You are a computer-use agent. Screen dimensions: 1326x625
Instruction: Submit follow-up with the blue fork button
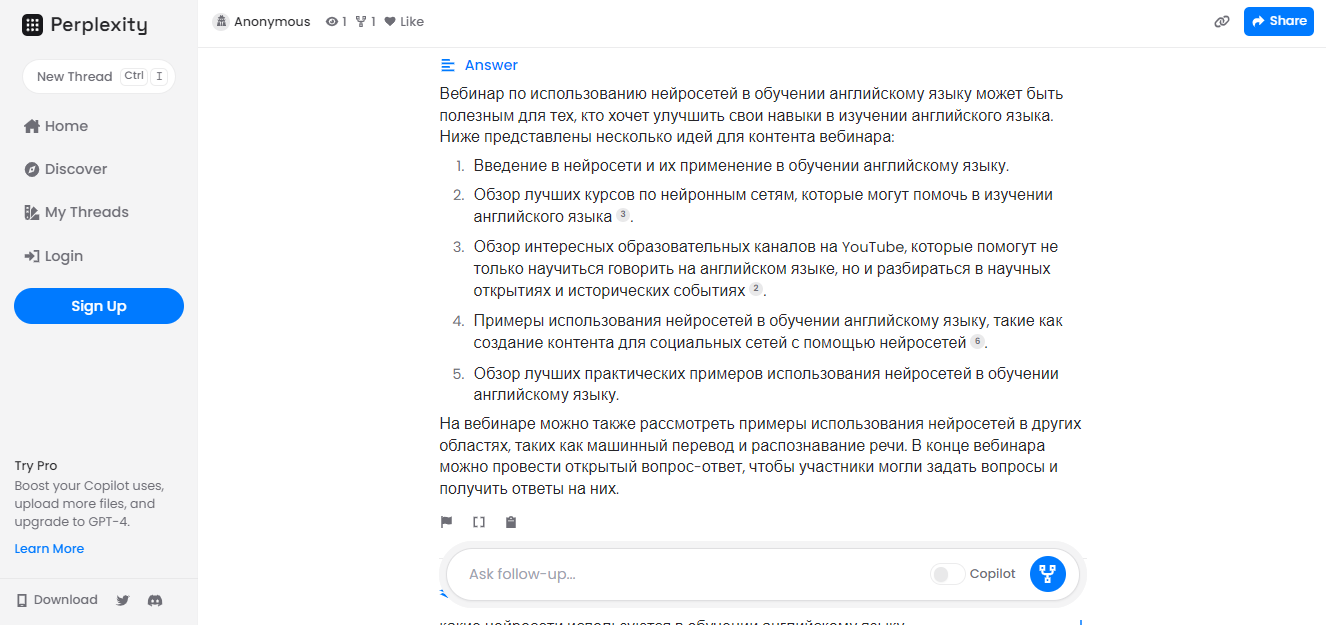coord(1046,574)
